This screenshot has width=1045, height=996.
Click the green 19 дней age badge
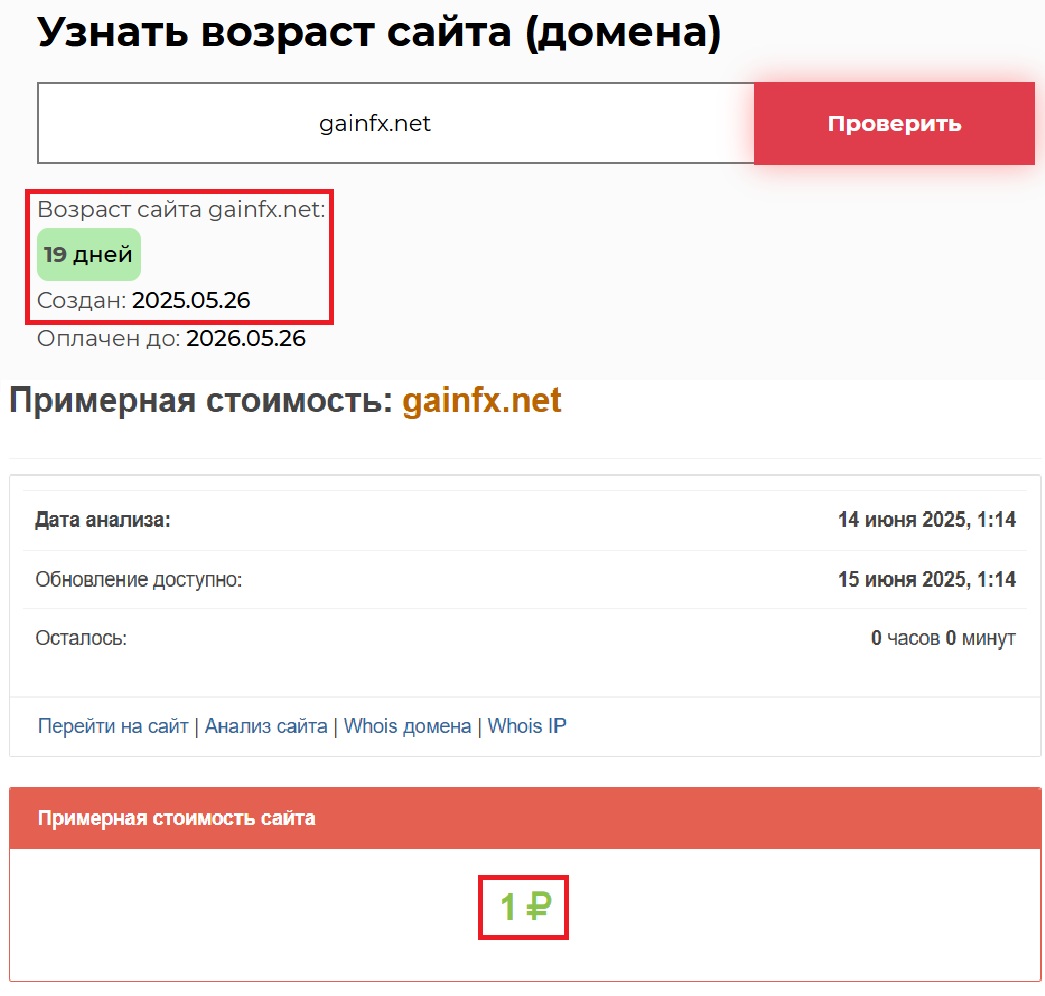pyautogui.click(x=89, y=254)
